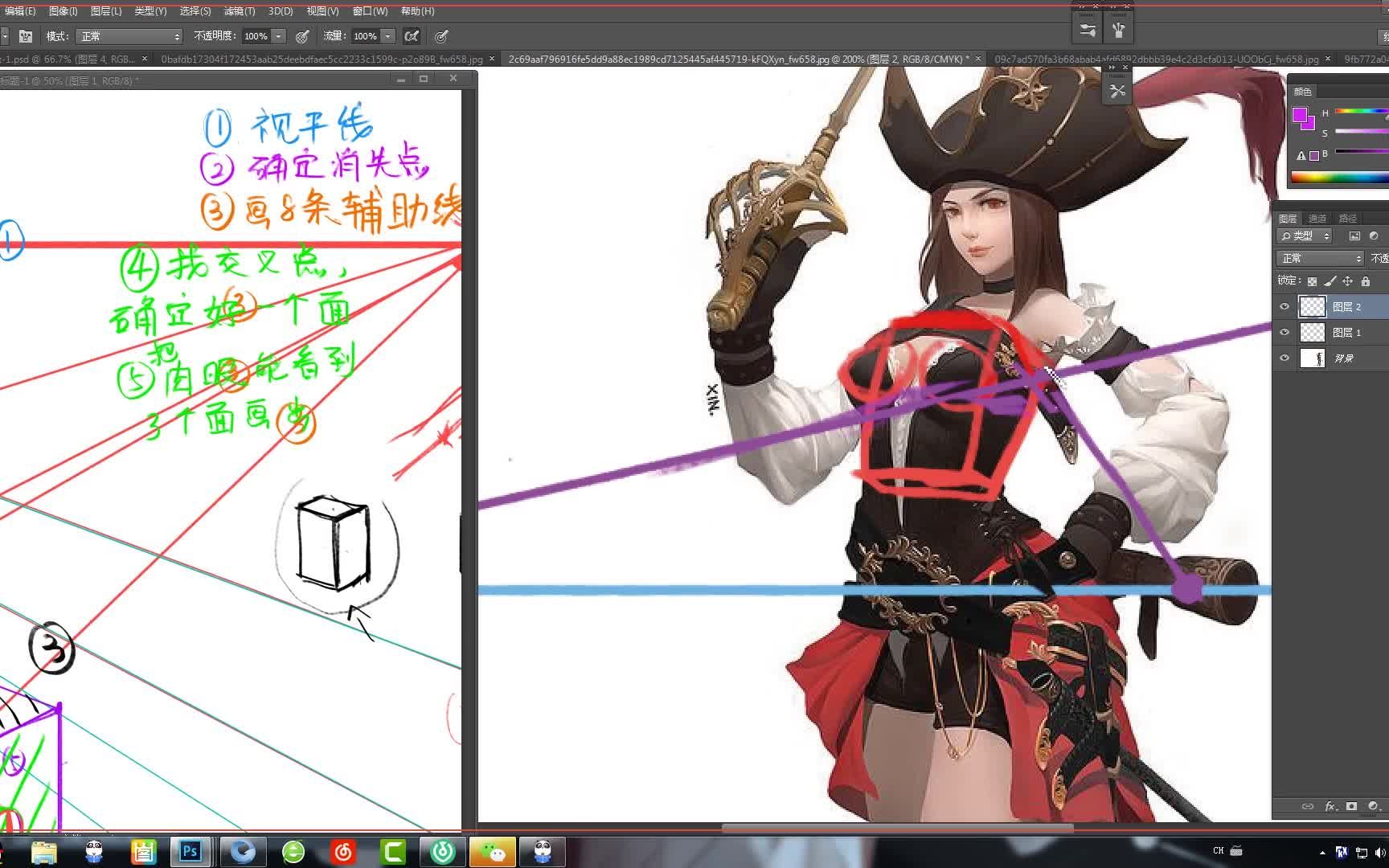Toggle the brush panel icon in options bar

pos(26,36)
